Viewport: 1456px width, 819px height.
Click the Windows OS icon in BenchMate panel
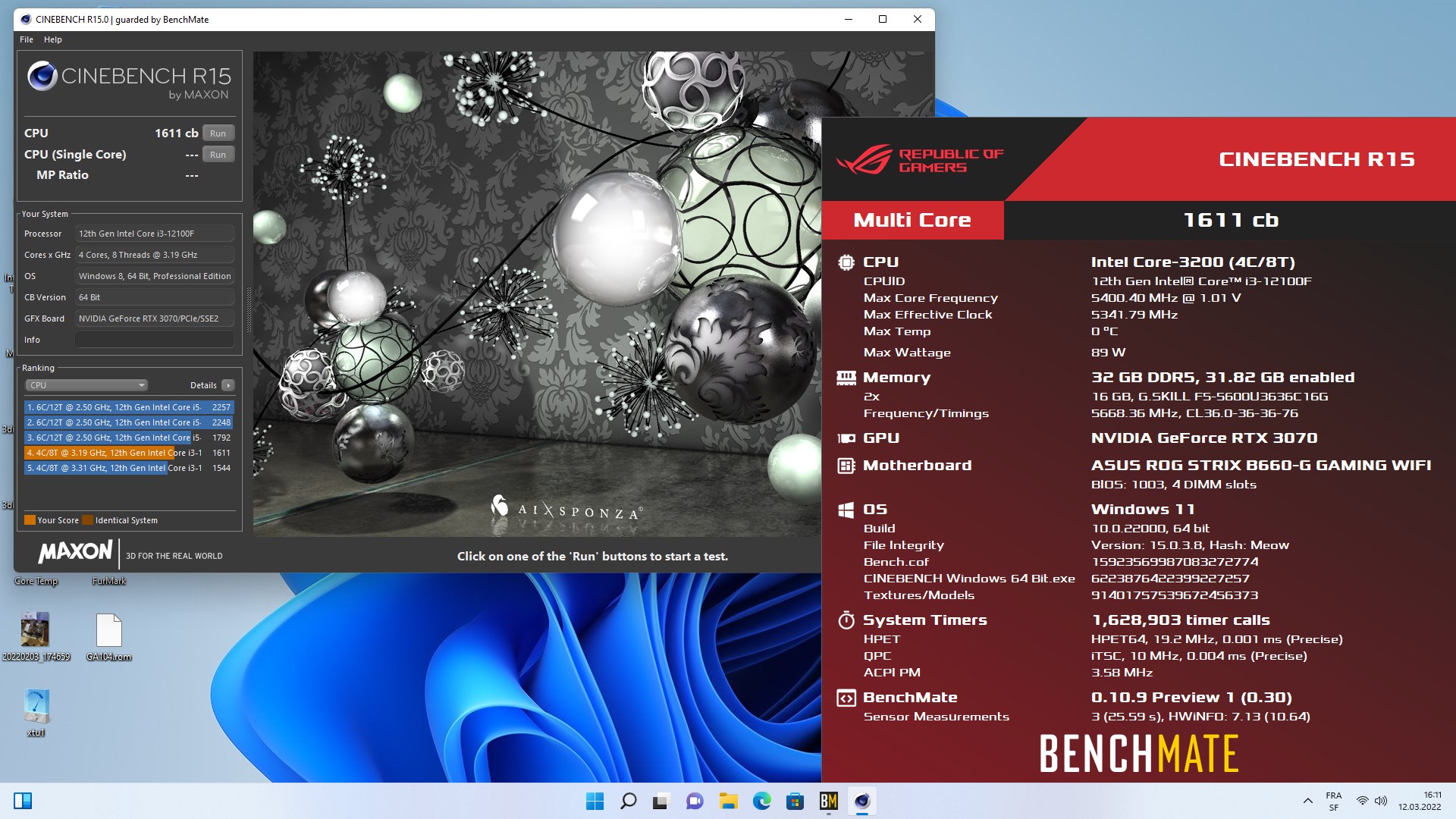846,510
